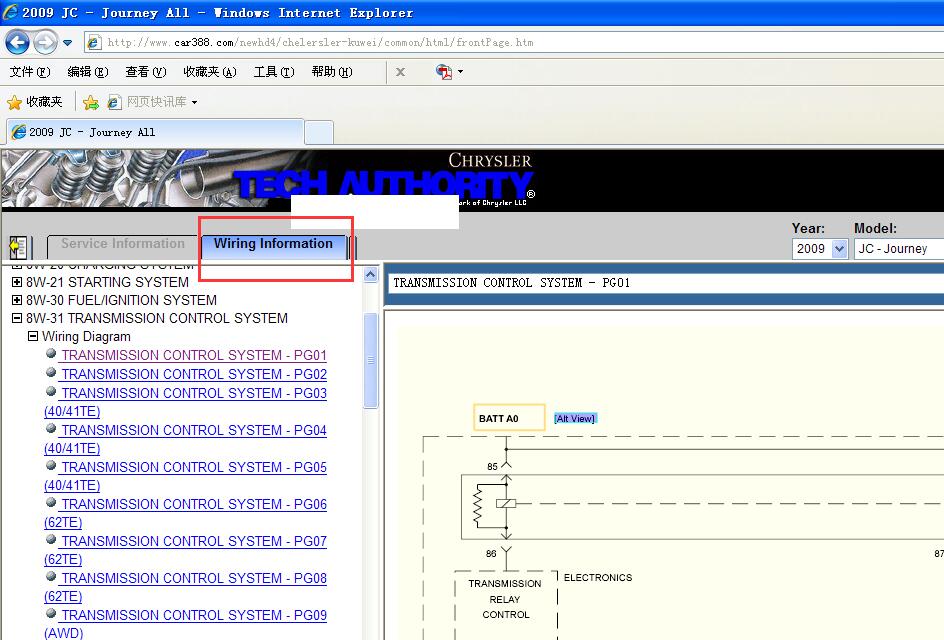The image size is (944, 640).
Task: Open the 网页快讯库 dropdown arrow
Action: point(194,103)
